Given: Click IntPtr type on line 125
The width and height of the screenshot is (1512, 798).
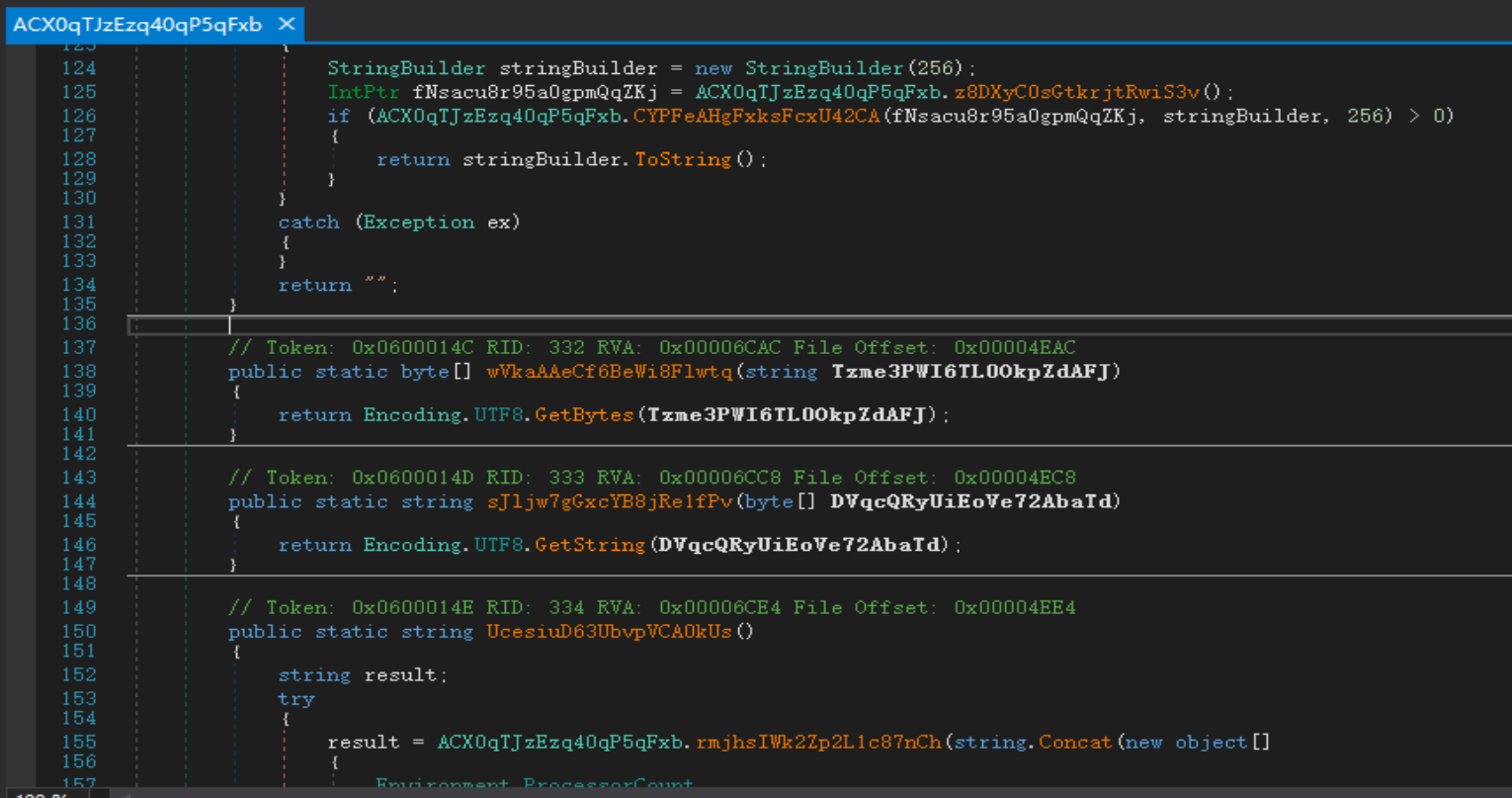Looking at the screenshot, I should pyautogui.click(x=364, y=92).
